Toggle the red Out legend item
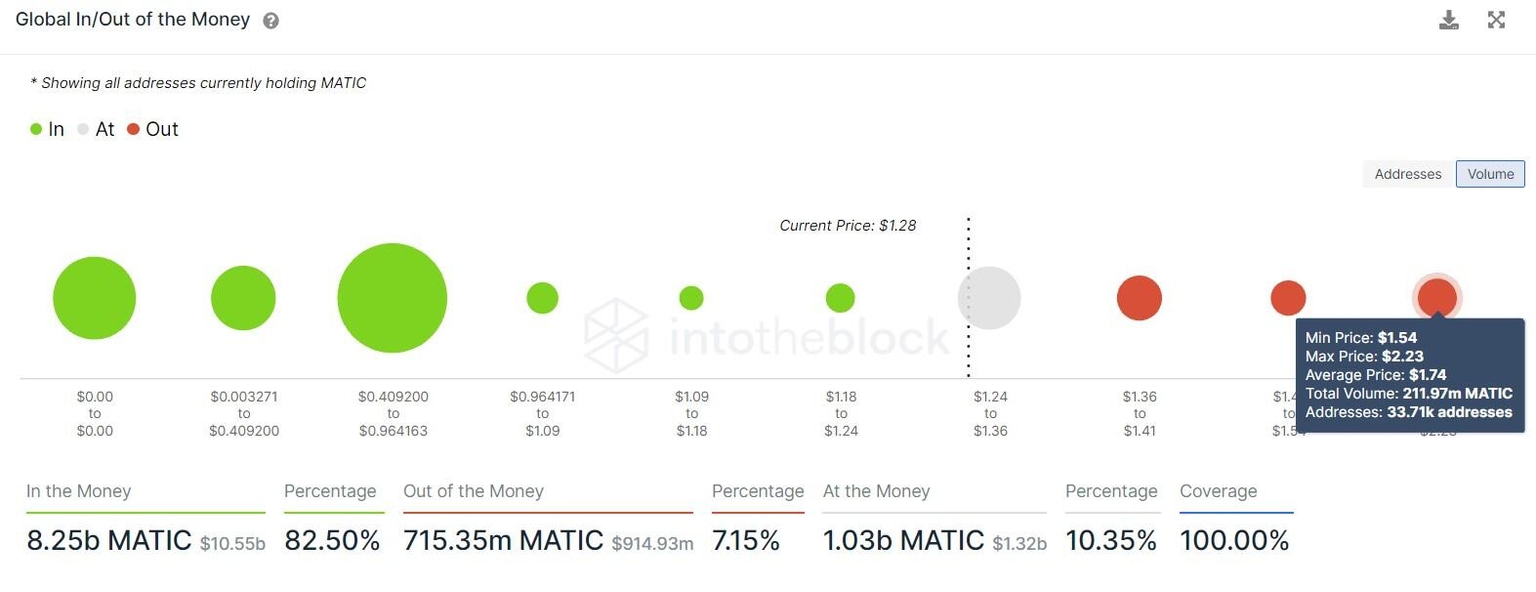 coord(153,128)
